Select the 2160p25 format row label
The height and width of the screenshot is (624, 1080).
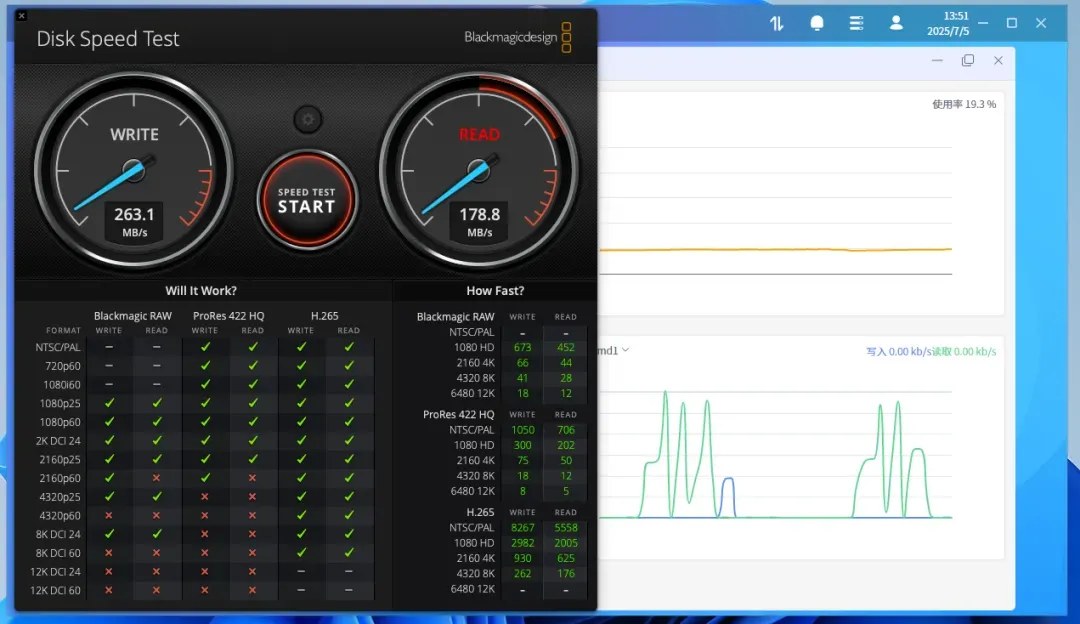(60, 459)
